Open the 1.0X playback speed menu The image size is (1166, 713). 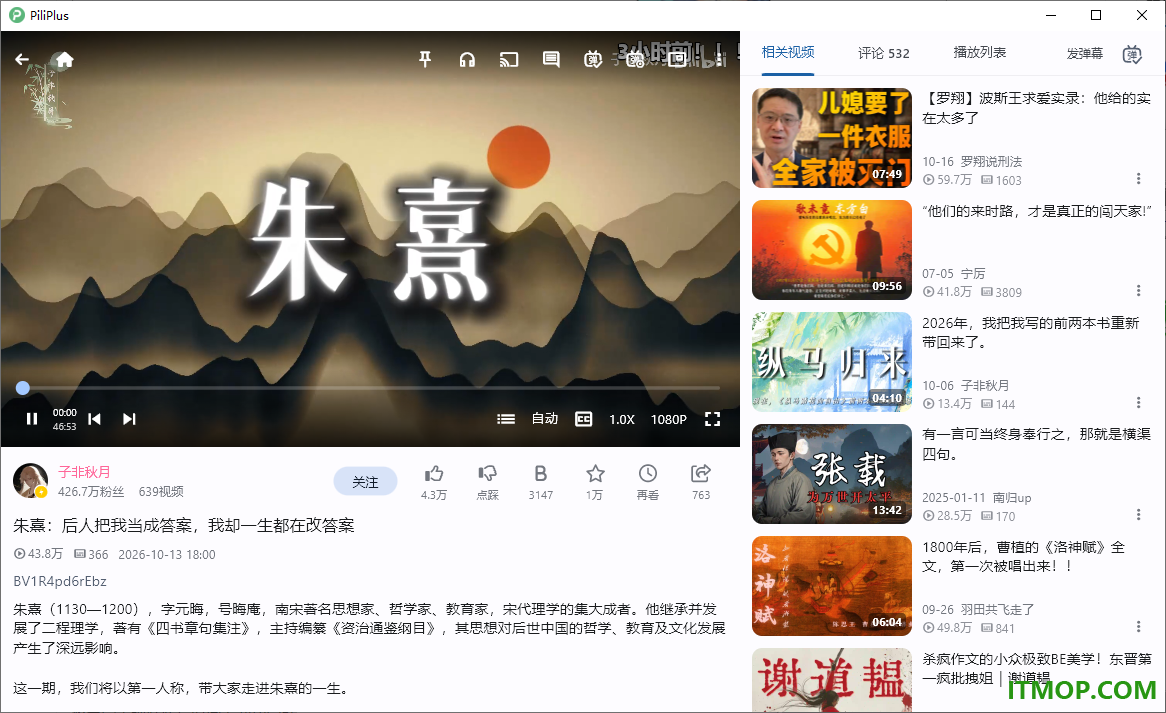pos(622,419)
